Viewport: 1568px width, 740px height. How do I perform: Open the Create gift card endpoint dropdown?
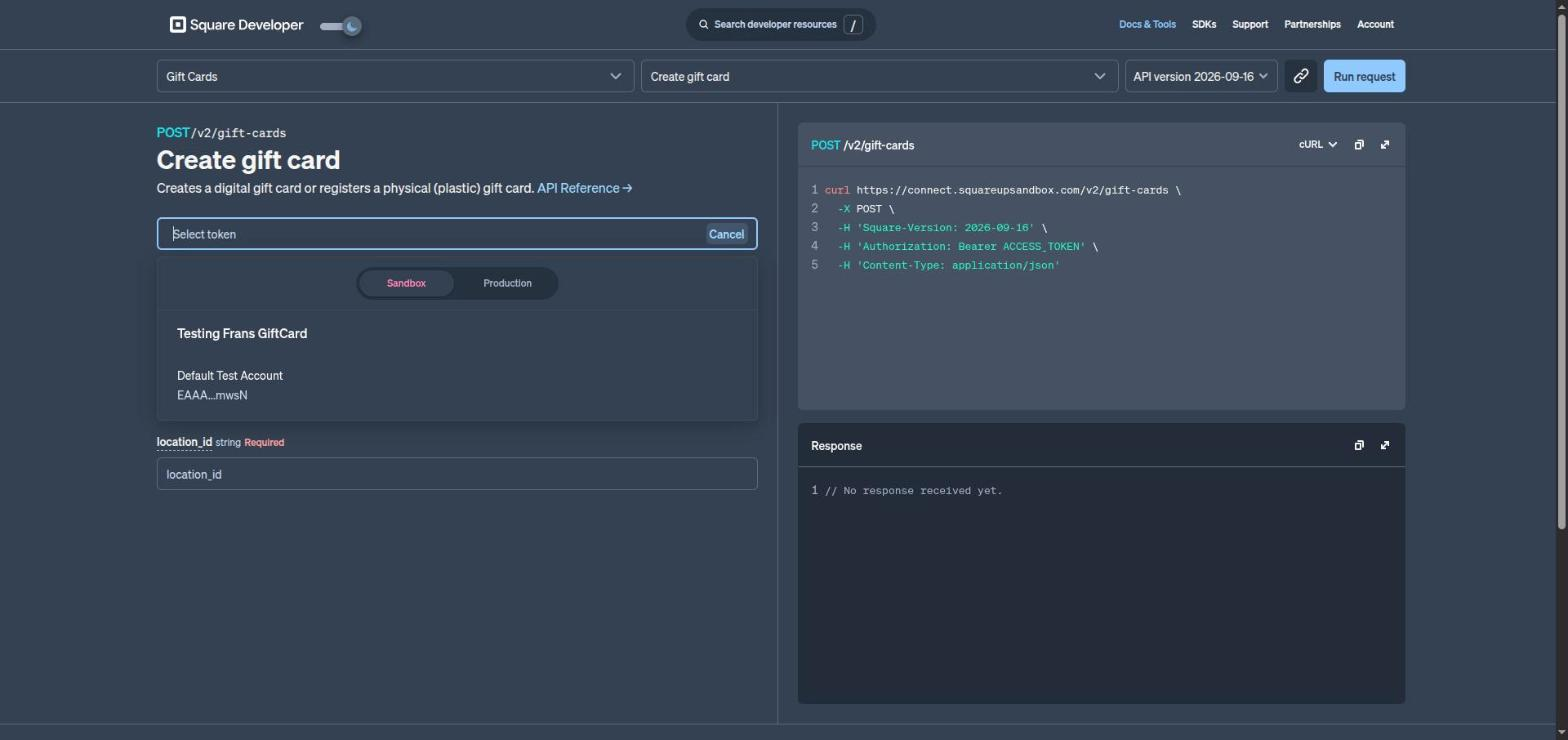[x=879, y=76]
